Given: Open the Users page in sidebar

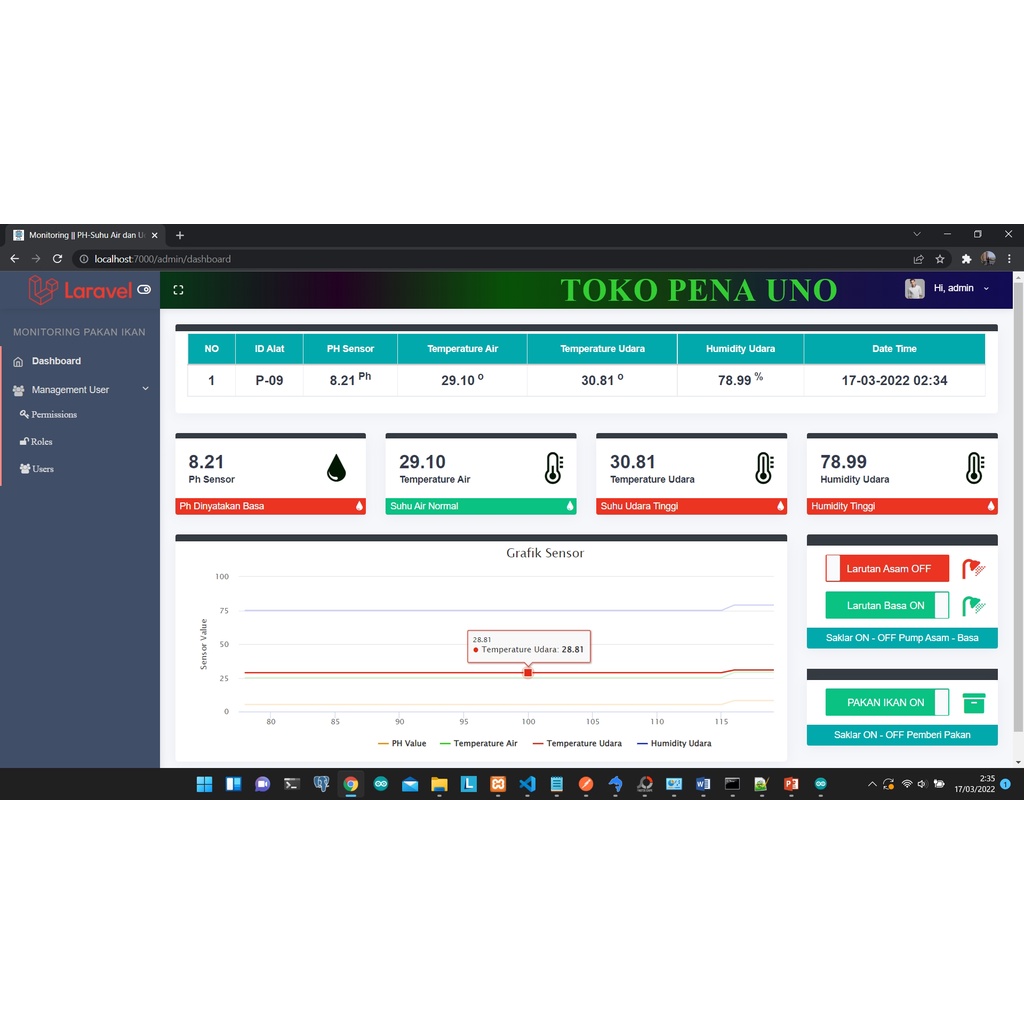Looking at the screenshot, I should click(x=42, y=468).
